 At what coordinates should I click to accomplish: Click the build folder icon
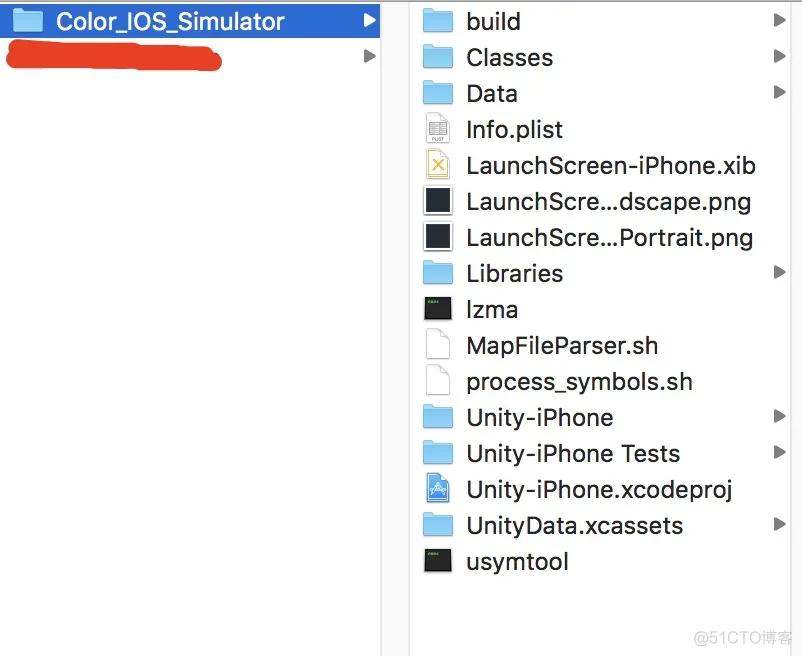(x=438, y=21)
